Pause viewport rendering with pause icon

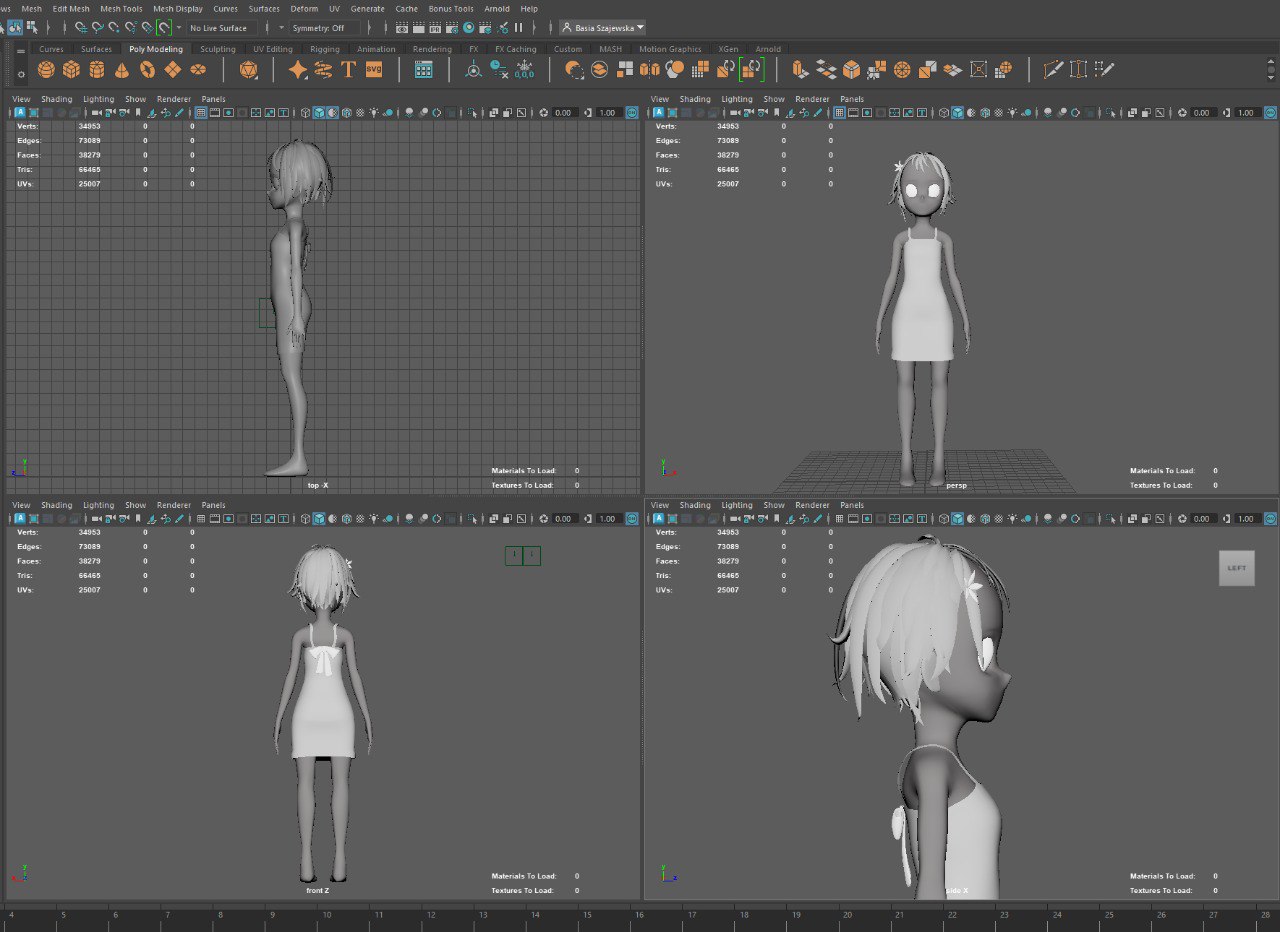pyautogui.click(x=518, y=28)
